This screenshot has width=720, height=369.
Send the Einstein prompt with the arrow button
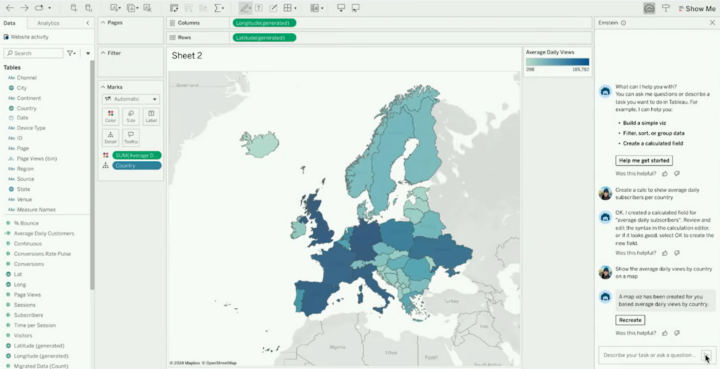[x=706, y=355]
